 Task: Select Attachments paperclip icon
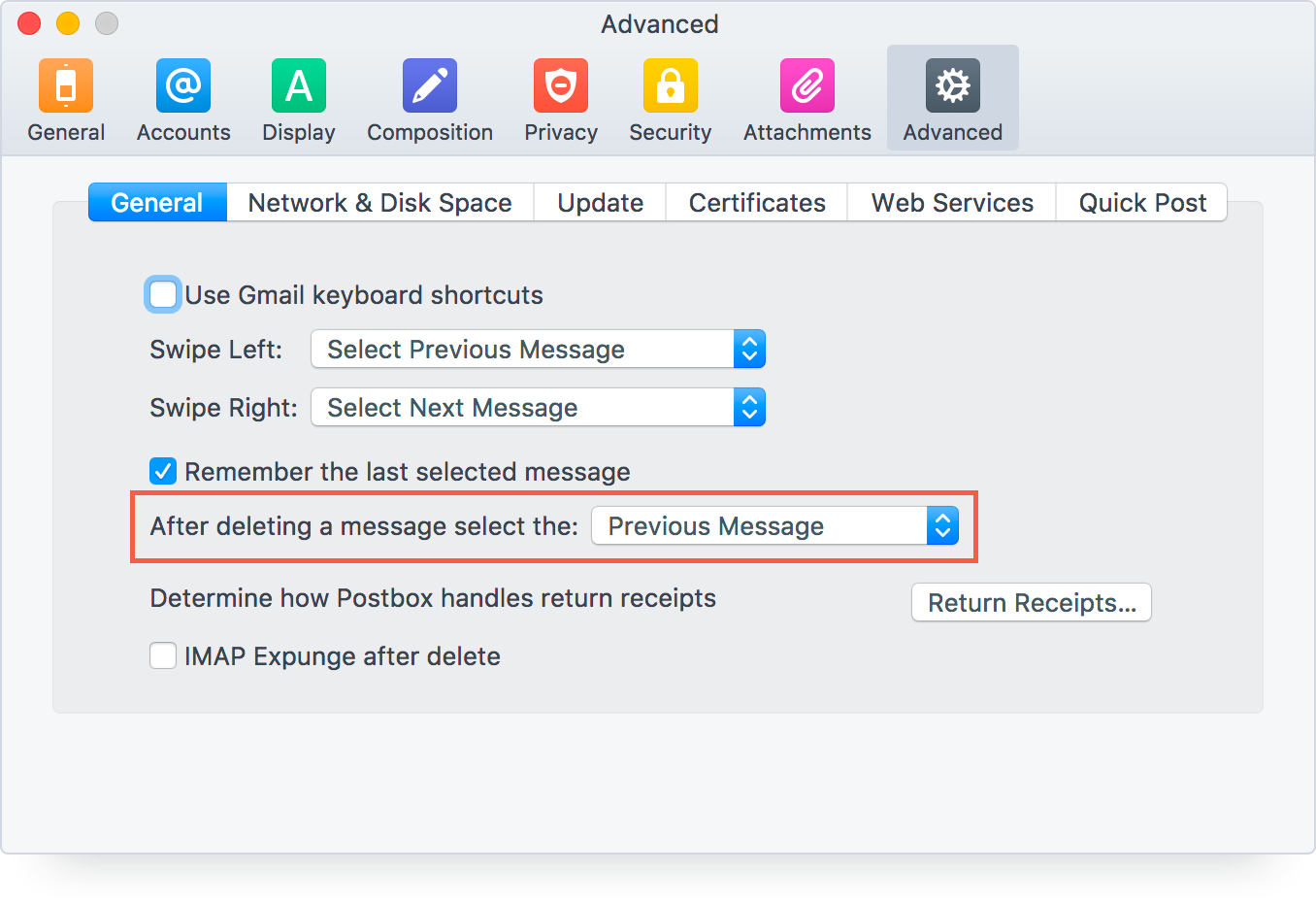807,86
